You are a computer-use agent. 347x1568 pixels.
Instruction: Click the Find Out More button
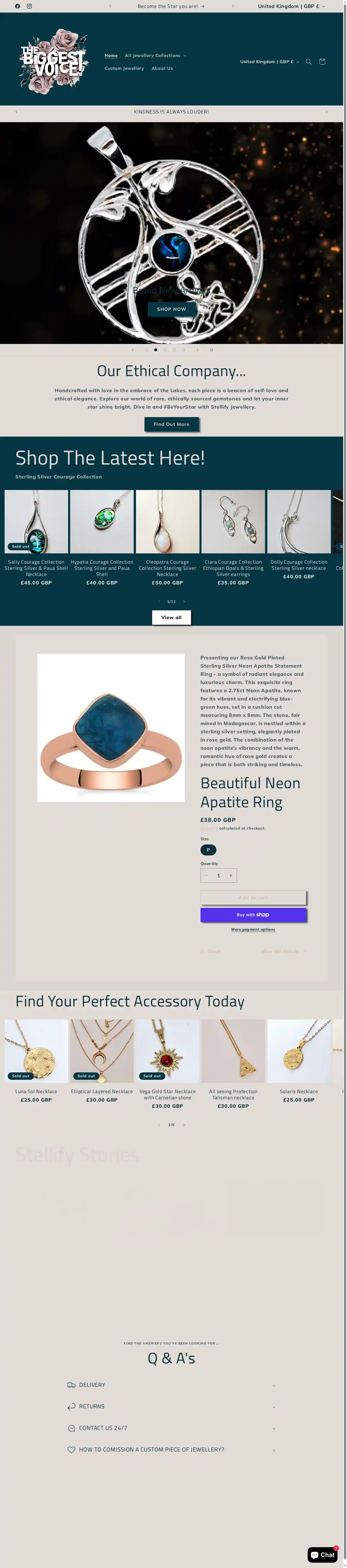(x=171, y=424)
